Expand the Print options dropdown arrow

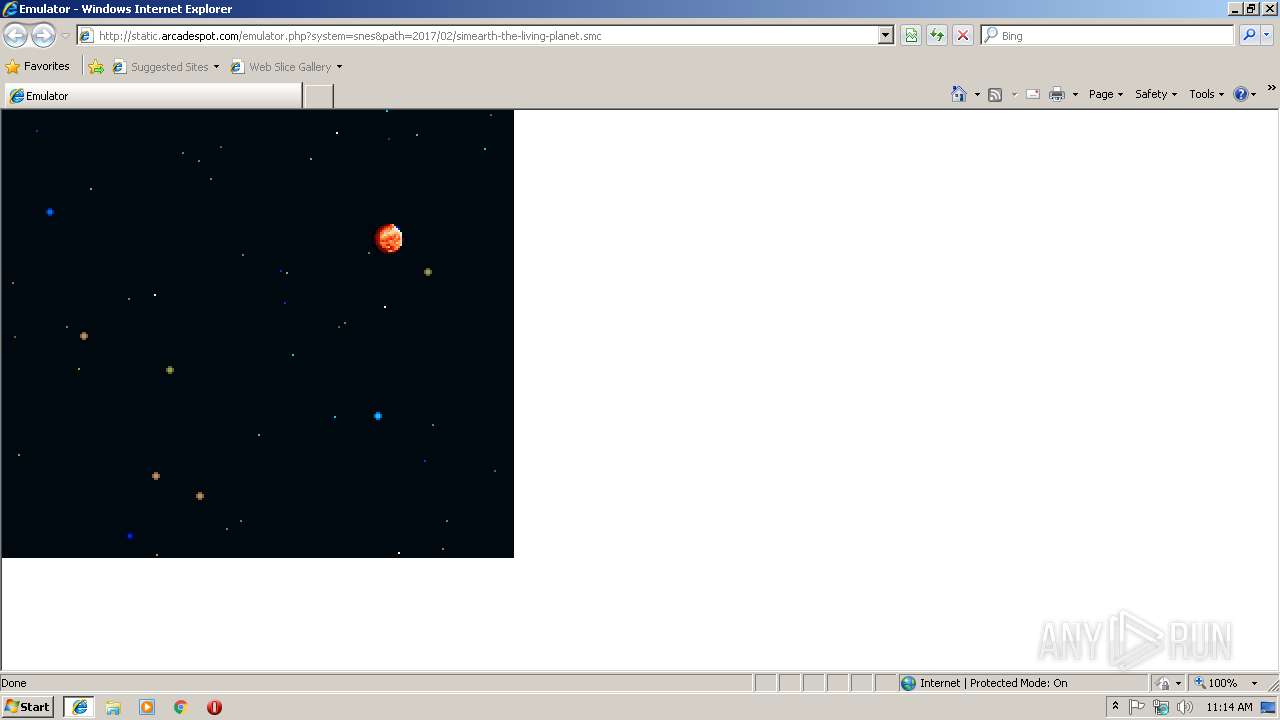pos(1075,94)
